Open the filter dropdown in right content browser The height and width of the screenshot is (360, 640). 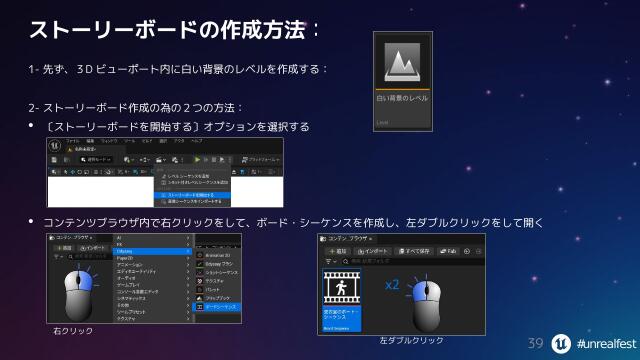point(331,261)
